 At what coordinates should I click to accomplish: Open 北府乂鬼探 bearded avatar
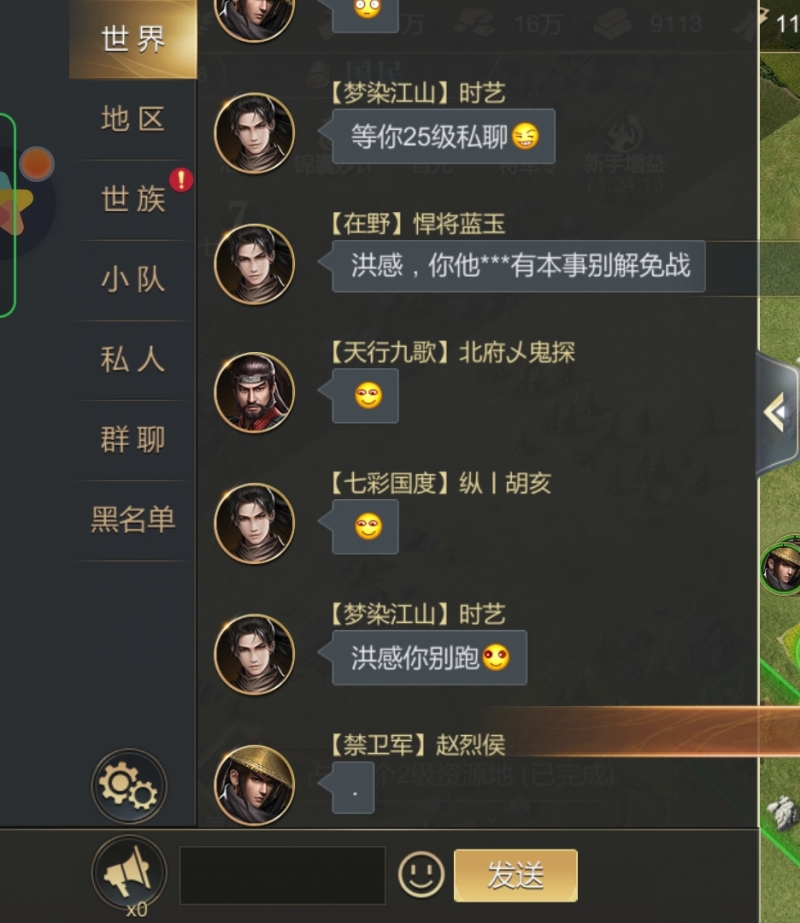click(254, 393)
